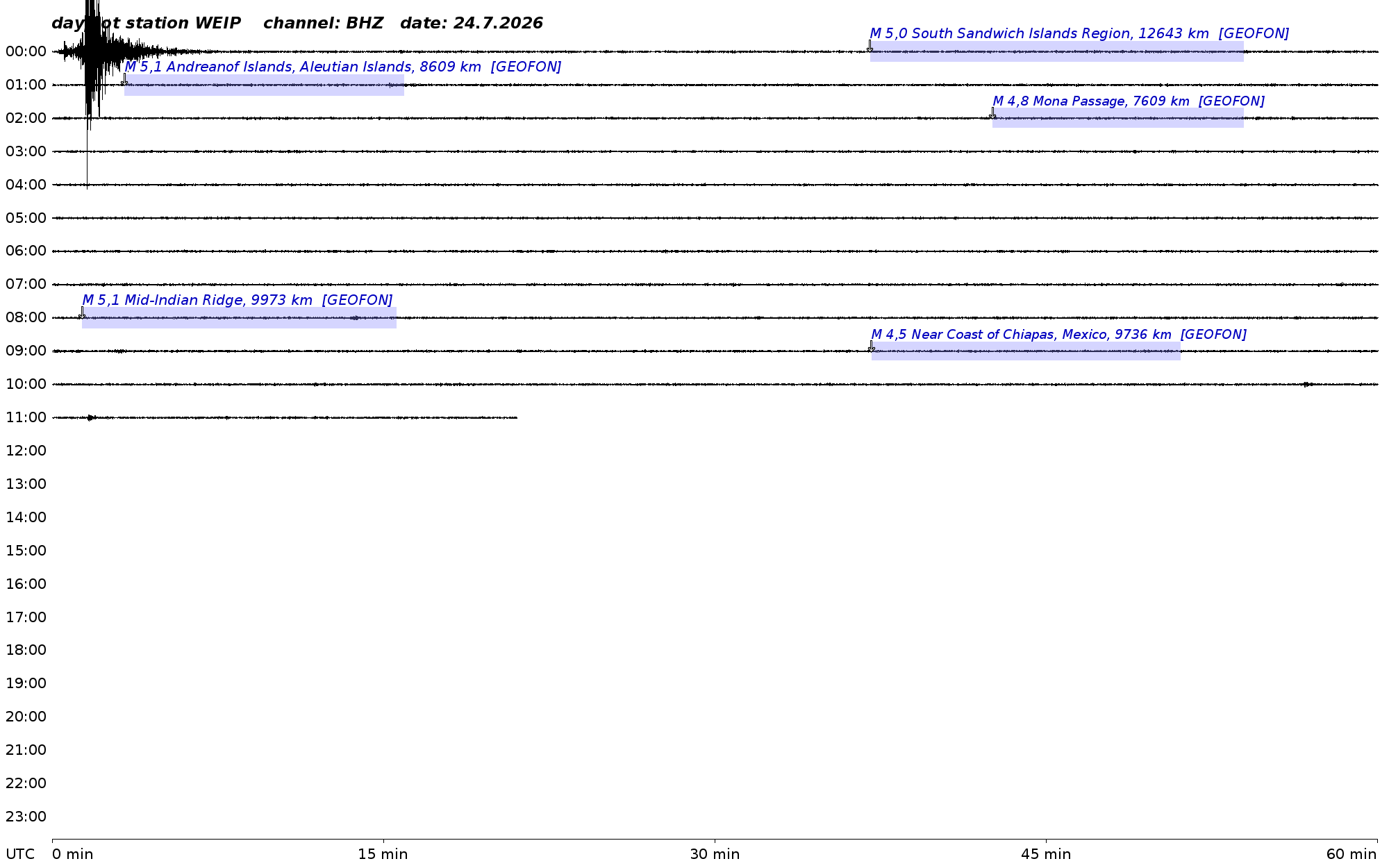Select the highlighted band on the 08:00 trace

pyautogui.click(x=239, y=318)
